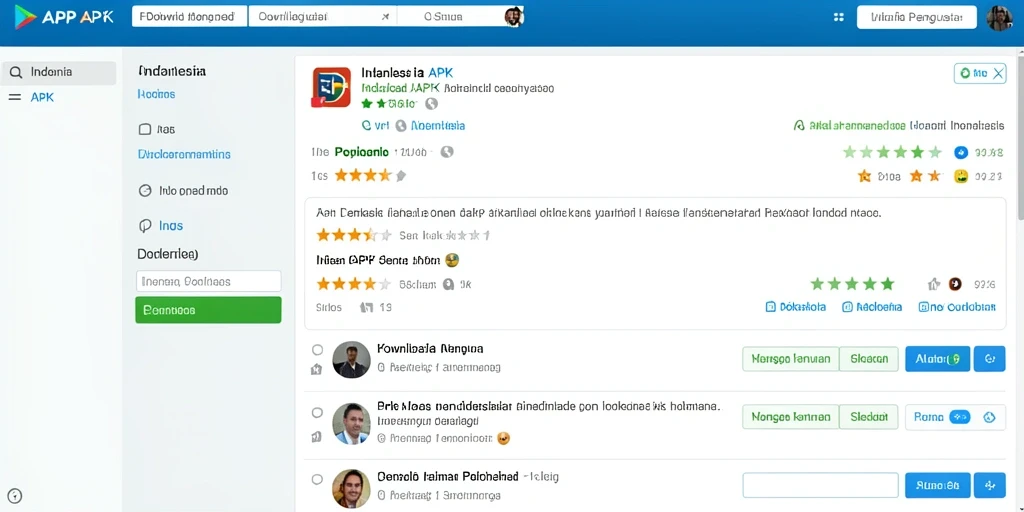Tick the Itas checkbox in sidebar
Viewport: 1024px width, 512px height.
(145, 129)
